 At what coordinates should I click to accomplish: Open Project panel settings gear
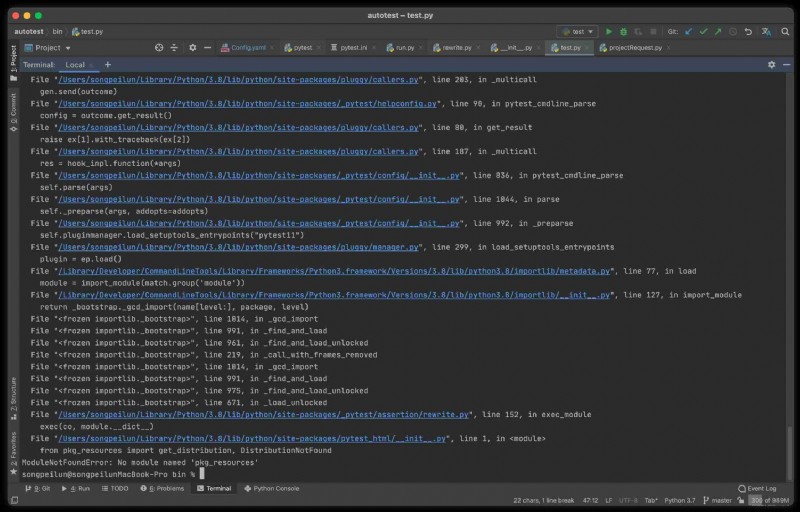tap(192, 47)
